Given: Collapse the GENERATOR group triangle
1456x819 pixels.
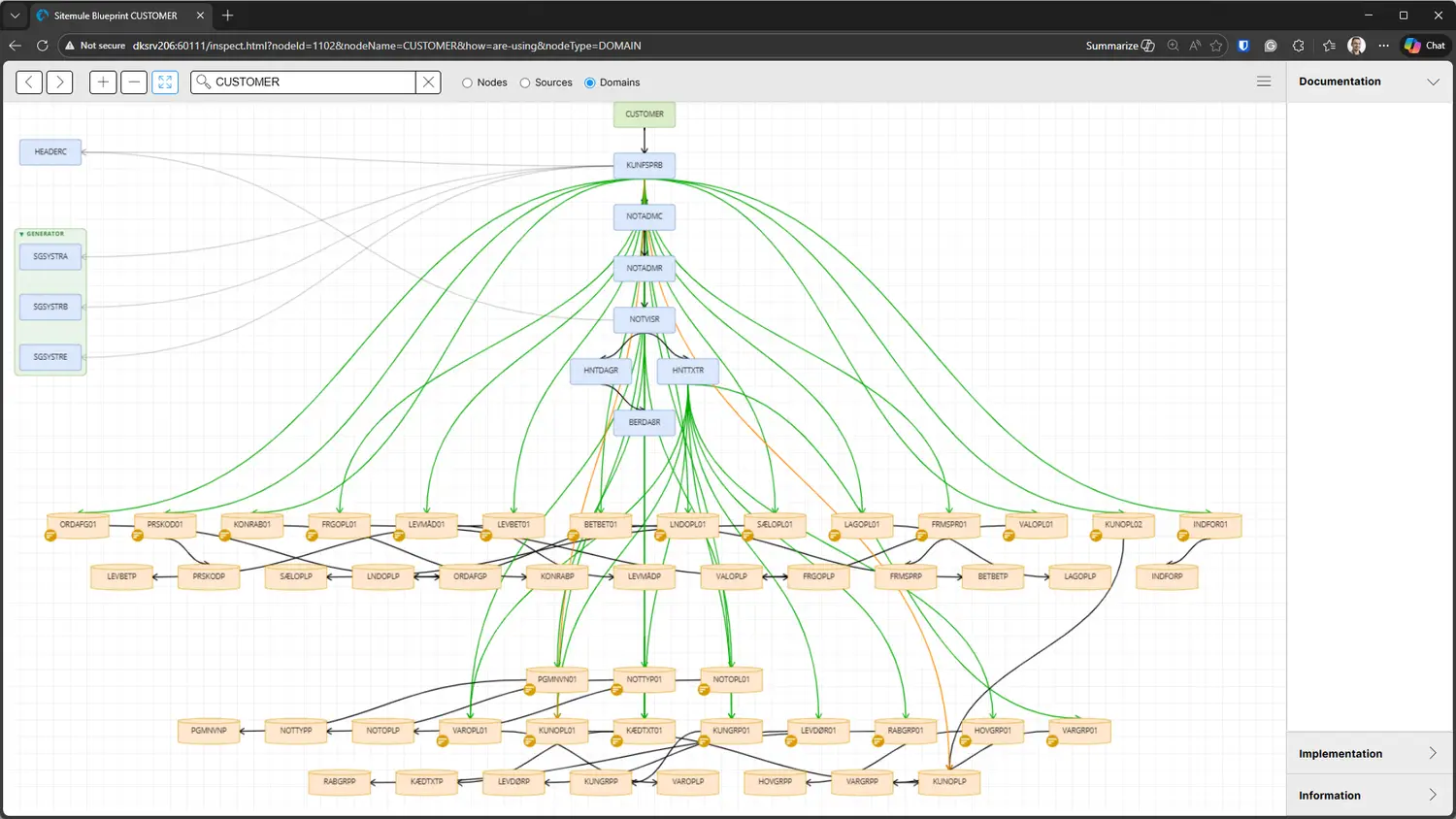Looking at the screenshot, I should pos(21,234).
